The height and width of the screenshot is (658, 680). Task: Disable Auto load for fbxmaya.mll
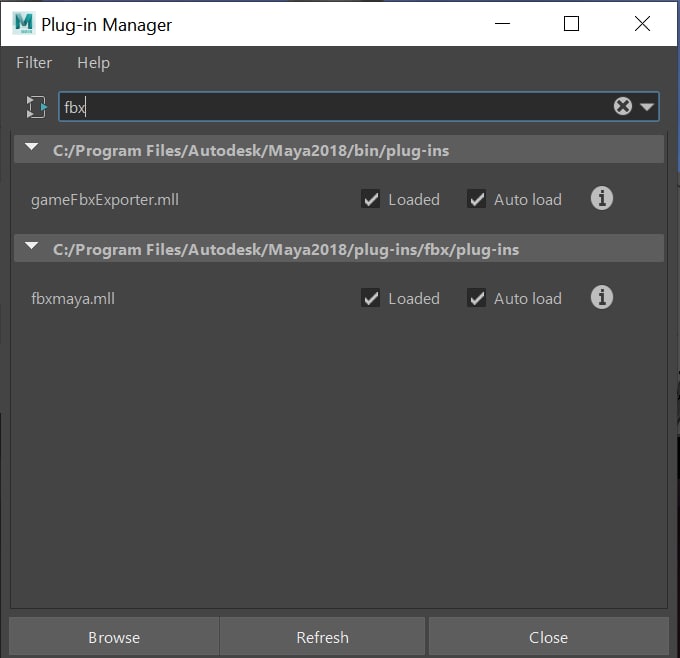[476, 298]
